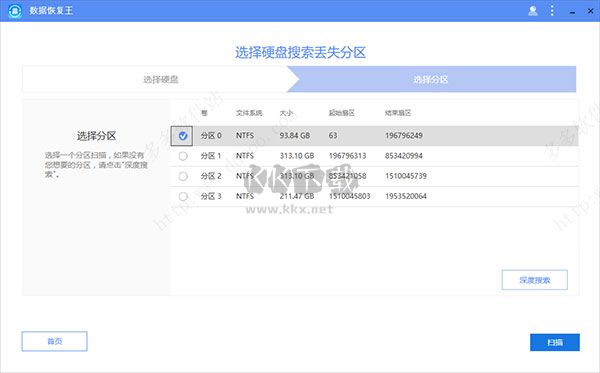Click the 深度搜索 button
This screenshot has width=600, height=373.
tap(535, 280)
